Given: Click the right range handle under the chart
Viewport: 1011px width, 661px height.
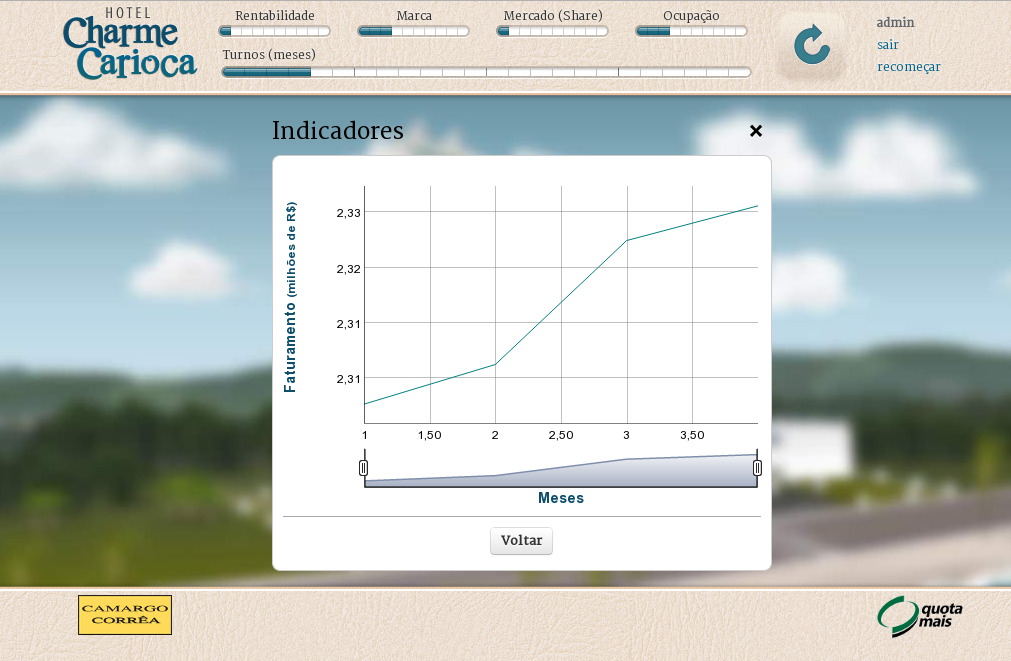Looking at the screenshot, I should tap(757, 467).
